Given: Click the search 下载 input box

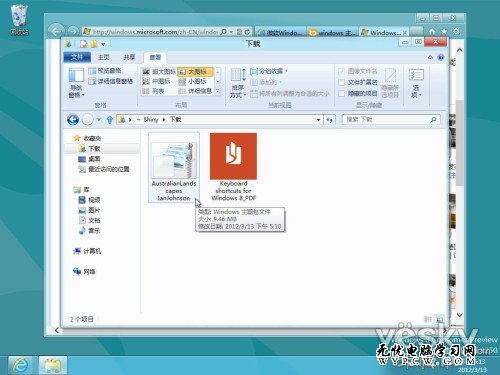Looking at the screenshot, I should click(x=391, y=119).
